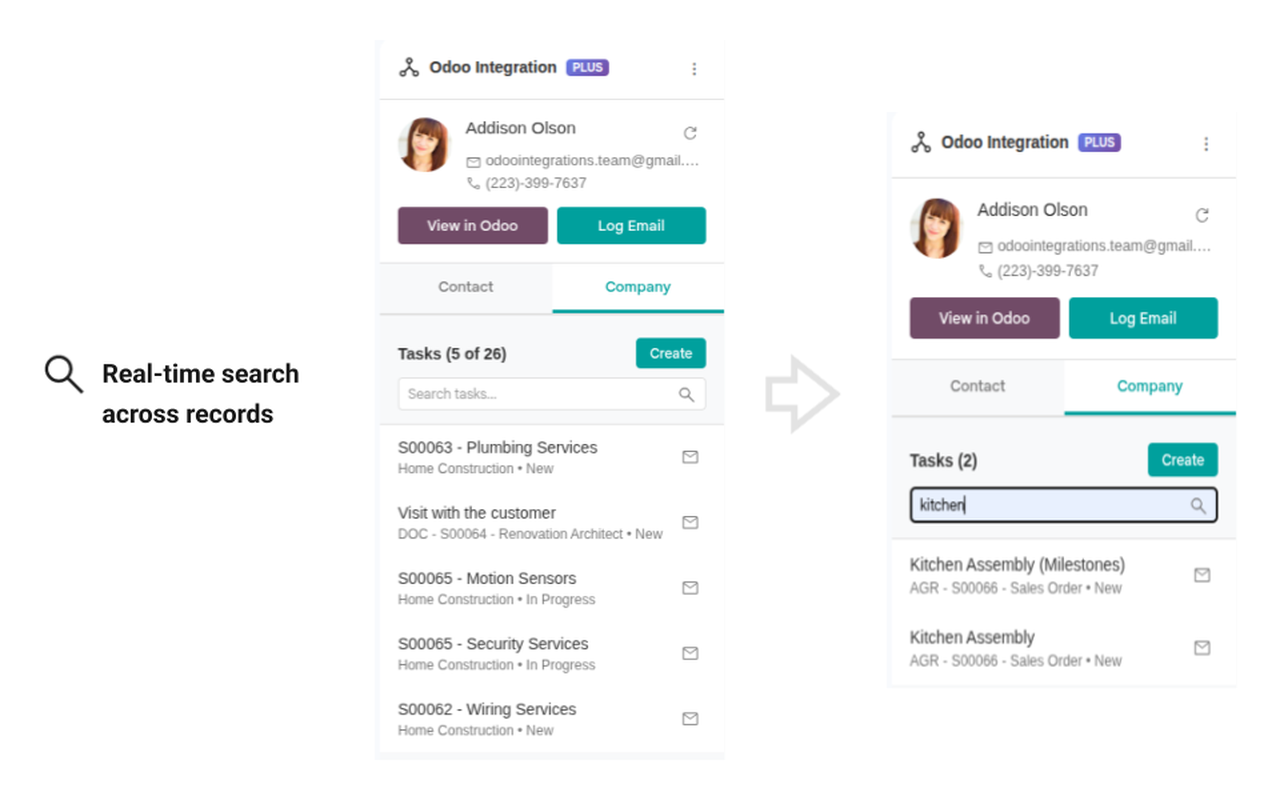Click Addison Olson name in left panel
1280x800 pixels.
(x=520, y=128)
